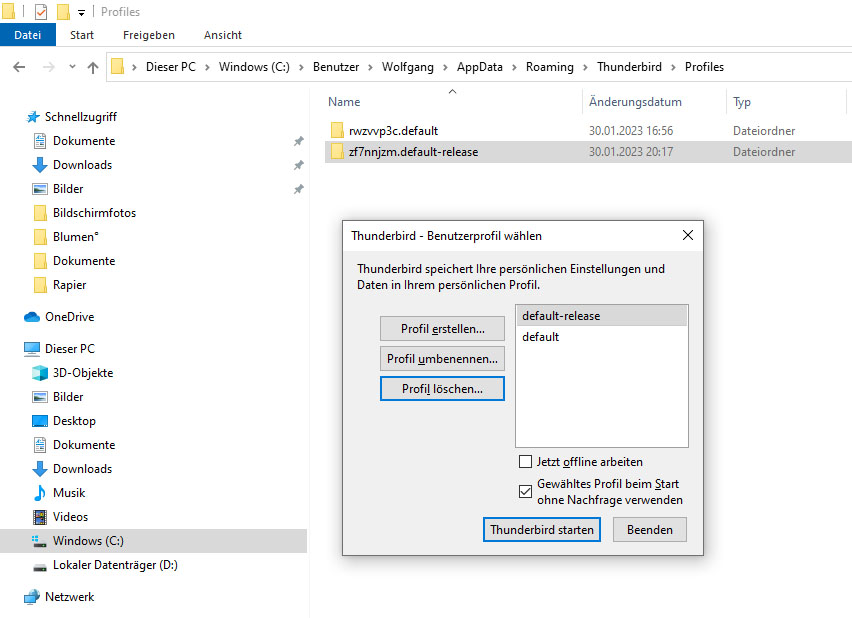Select the default profile in list

click(602, 337)
